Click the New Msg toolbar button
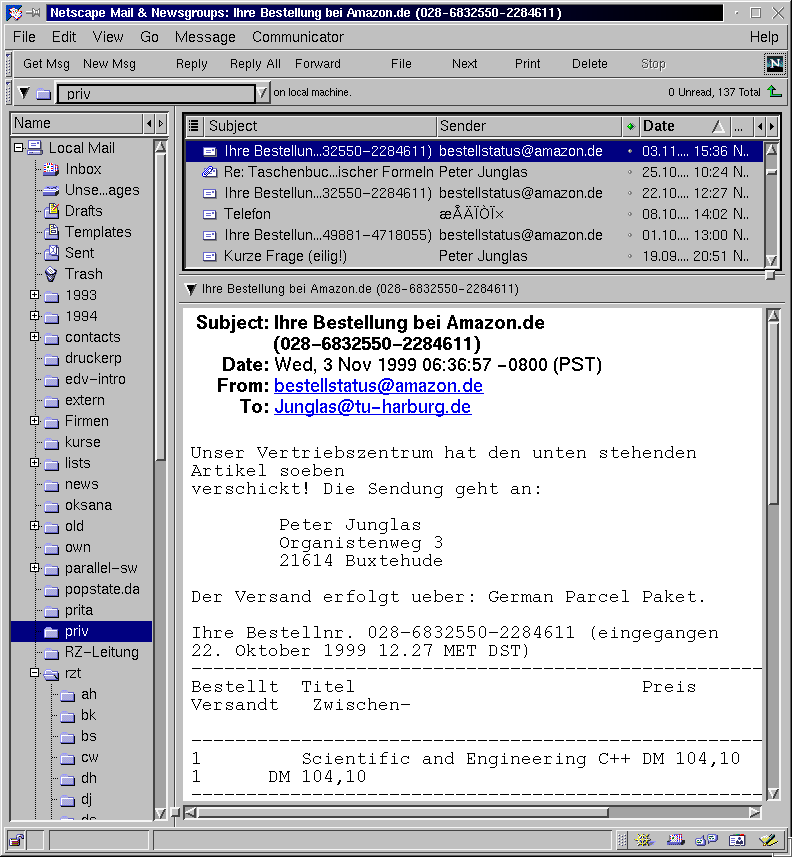This screenshot has height=857, width=792. (x=109, y=64)
